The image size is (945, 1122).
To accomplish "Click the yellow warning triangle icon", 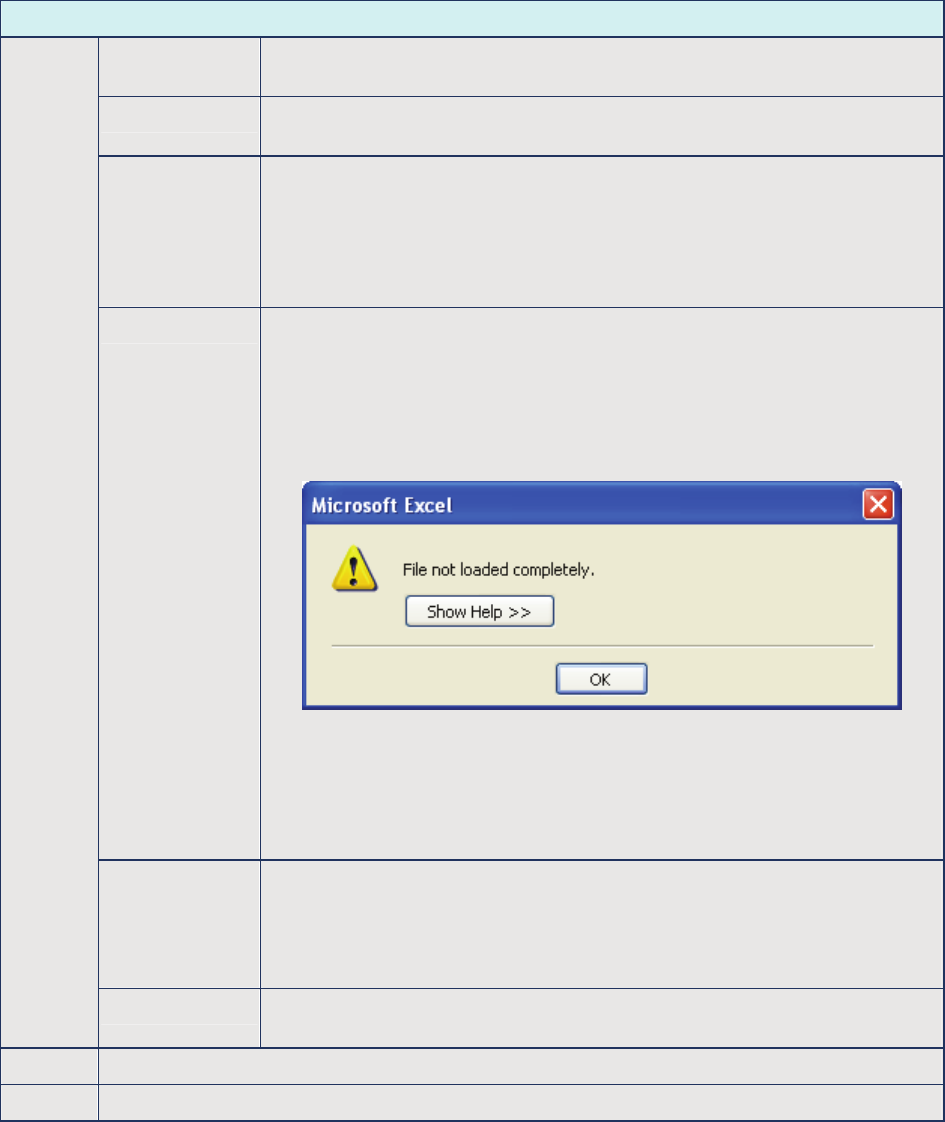I will 354,570.
